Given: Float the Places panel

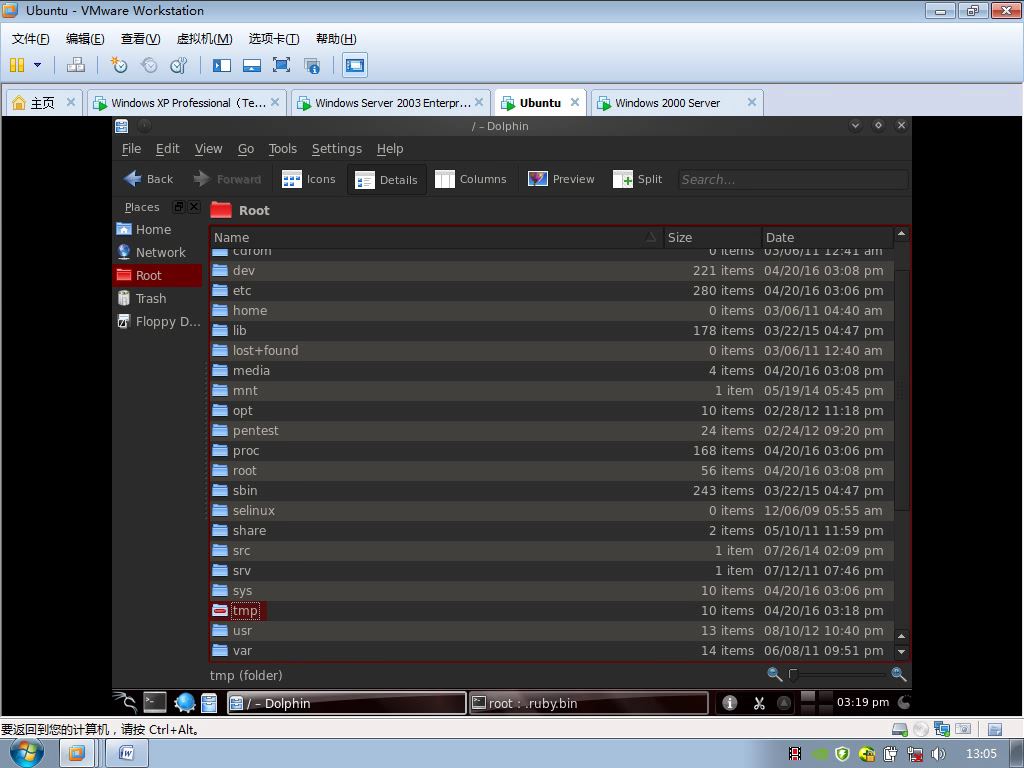Looking at the screenshot, I should pyautogui.click(x=178, y=206).
